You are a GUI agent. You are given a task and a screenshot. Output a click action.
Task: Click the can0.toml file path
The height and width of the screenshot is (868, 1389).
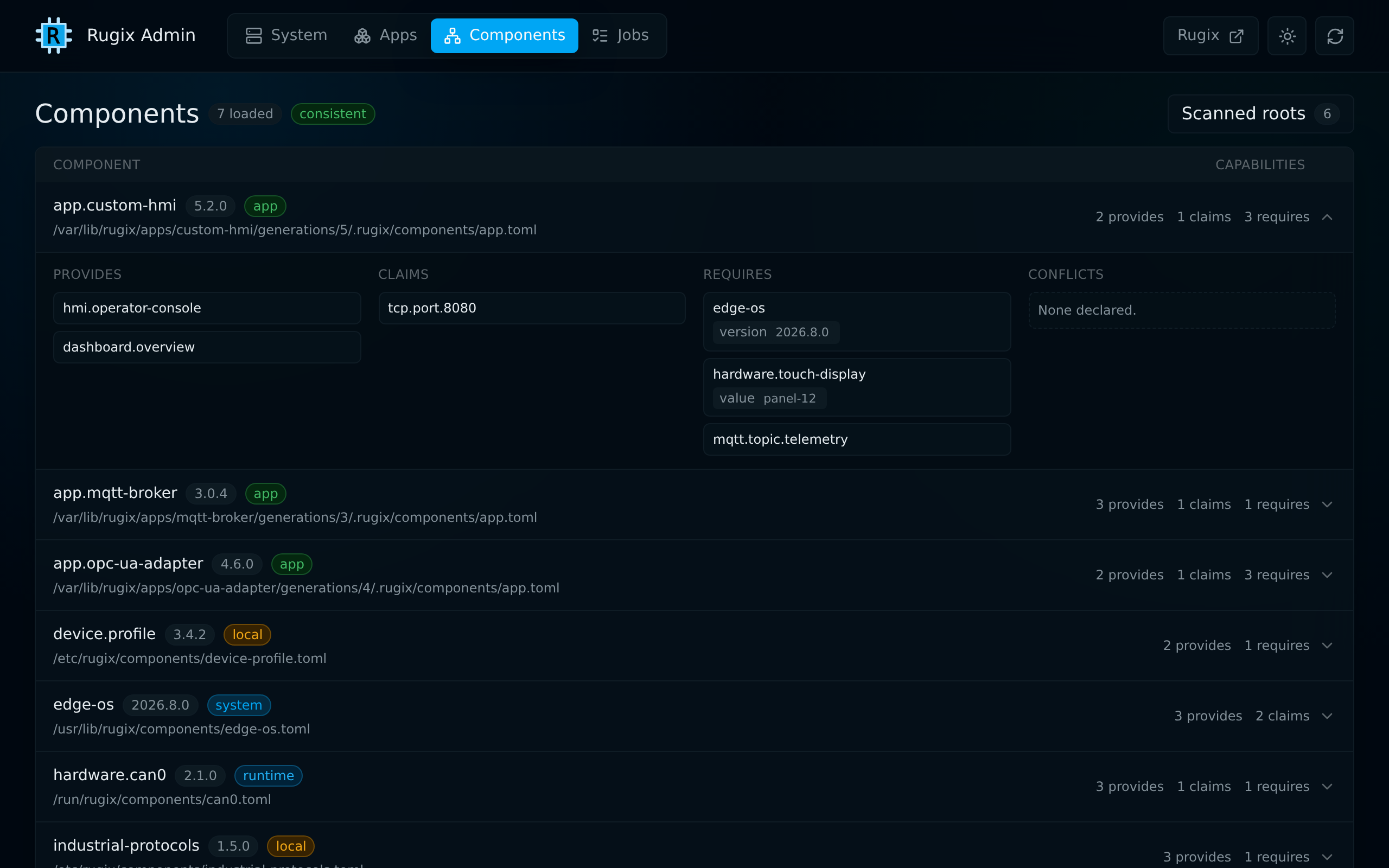coord(162,800)
